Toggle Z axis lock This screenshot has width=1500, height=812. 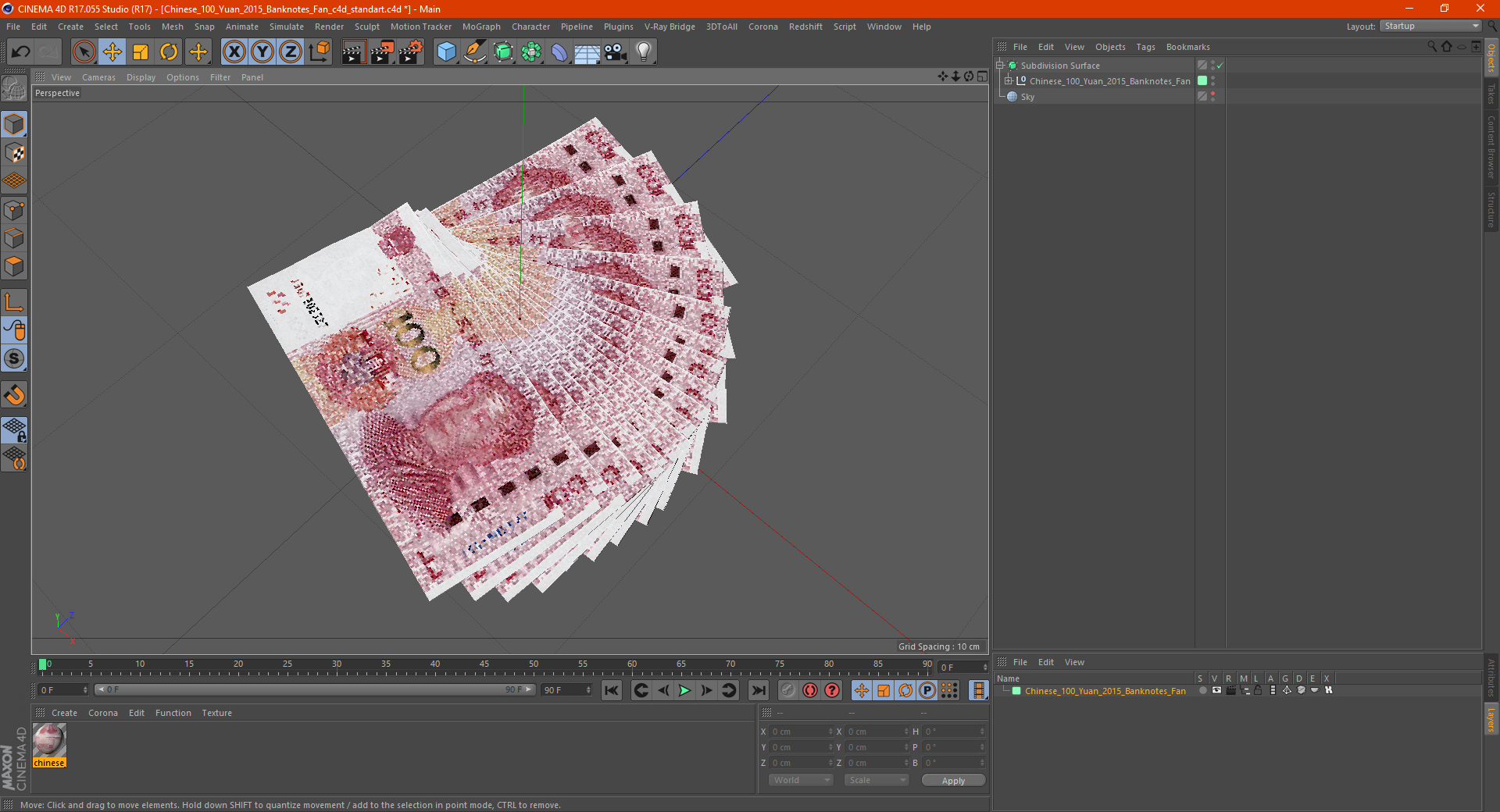[291, 52]
